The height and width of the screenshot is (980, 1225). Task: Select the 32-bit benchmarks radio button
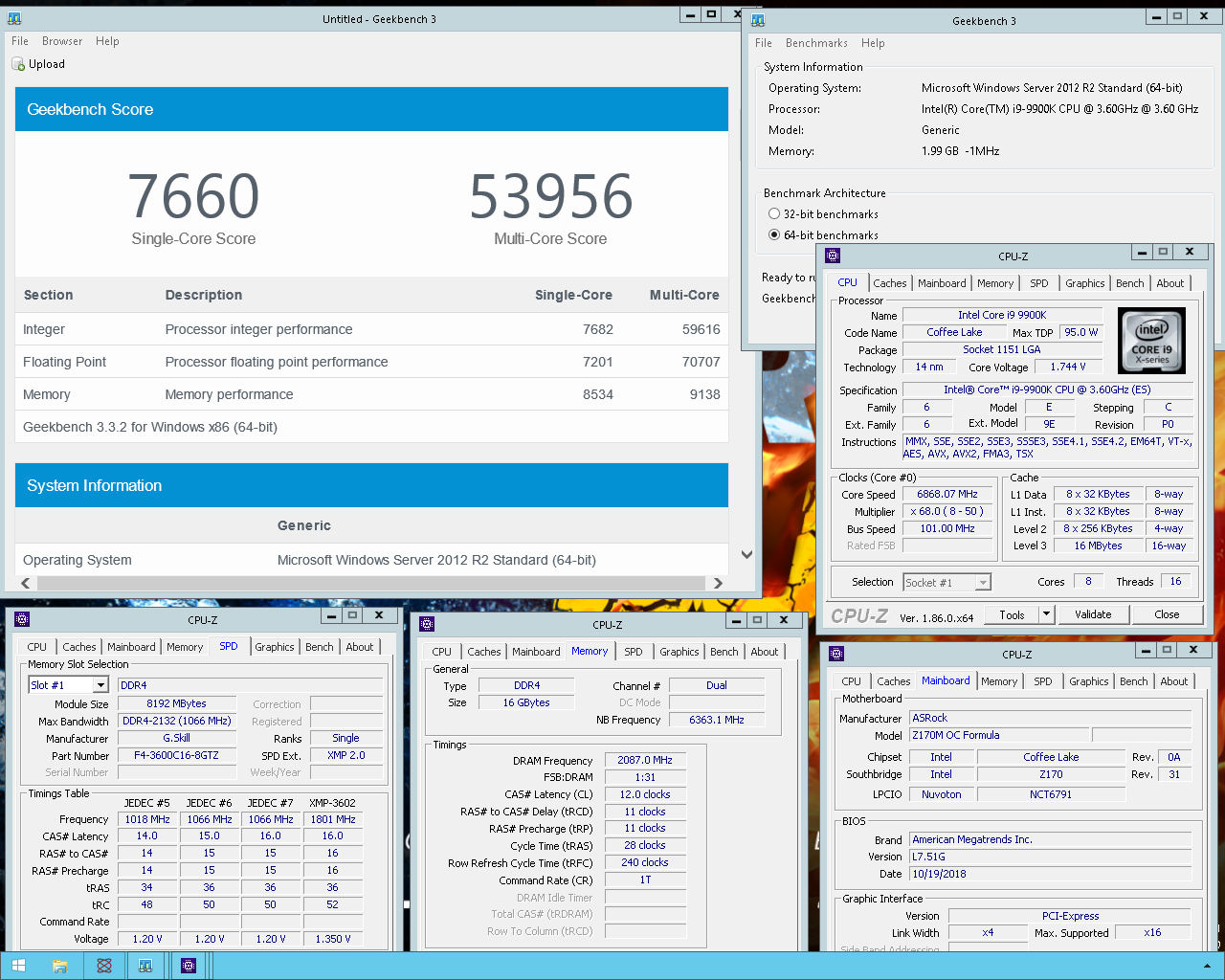click(x=774, y=214)
